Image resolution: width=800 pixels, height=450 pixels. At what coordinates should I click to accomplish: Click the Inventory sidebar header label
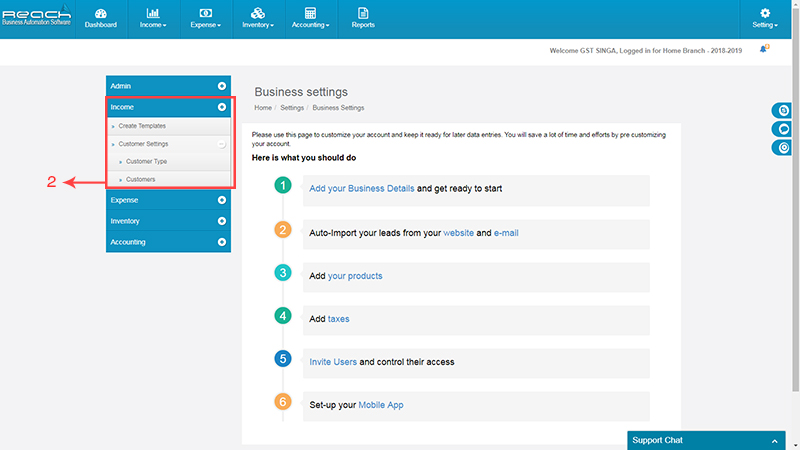[125, 221]
